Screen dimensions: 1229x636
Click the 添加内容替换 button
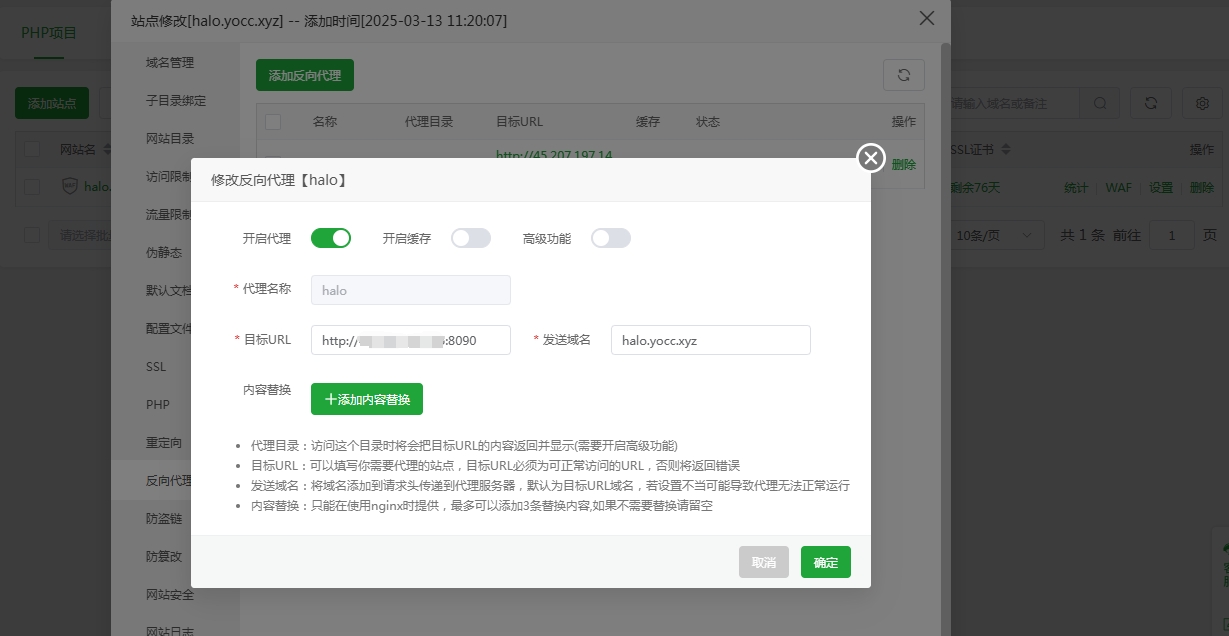pos(367,398)
